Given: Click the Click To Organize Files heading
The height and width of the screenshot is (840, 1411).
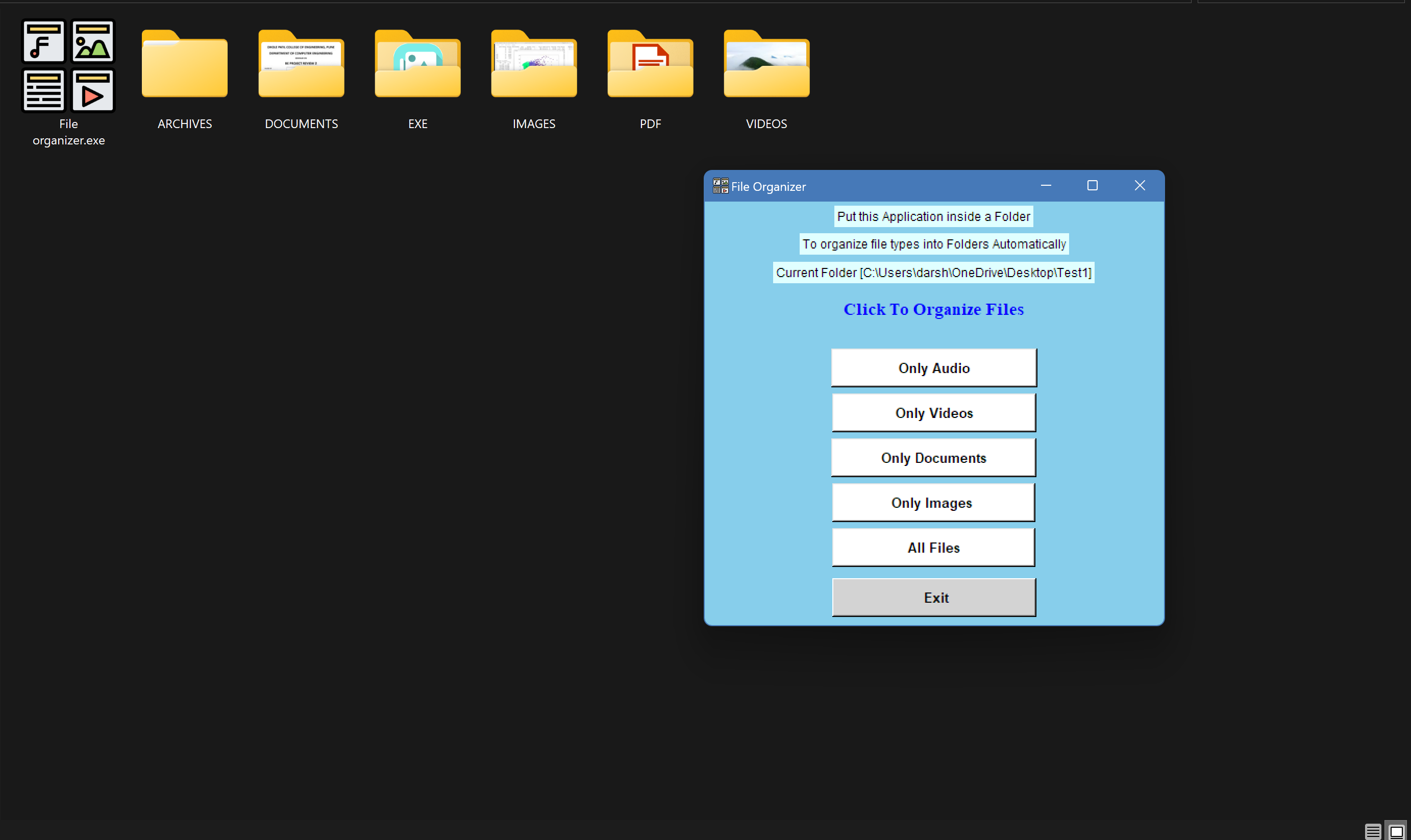Looking at the screenshot, I should pyautogui.click(x=933, y=309).
